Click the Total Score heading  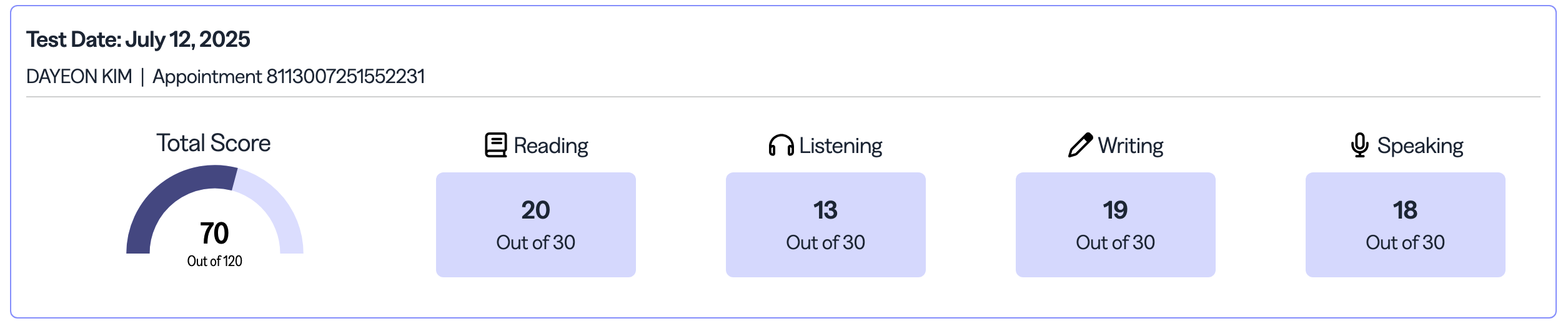213,143
